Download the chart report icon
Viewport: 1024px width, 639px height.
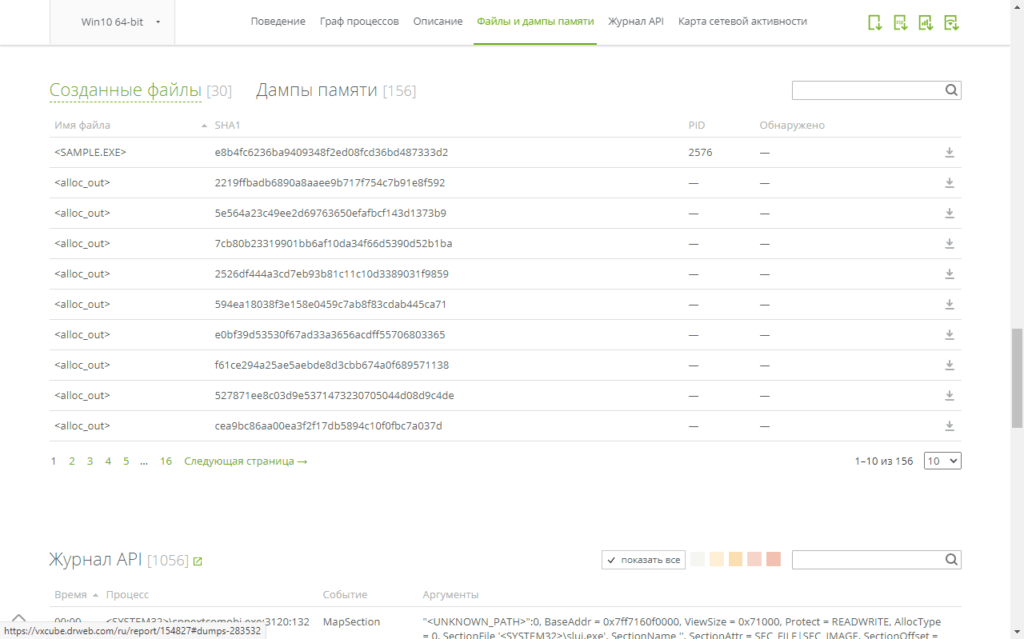926,22
